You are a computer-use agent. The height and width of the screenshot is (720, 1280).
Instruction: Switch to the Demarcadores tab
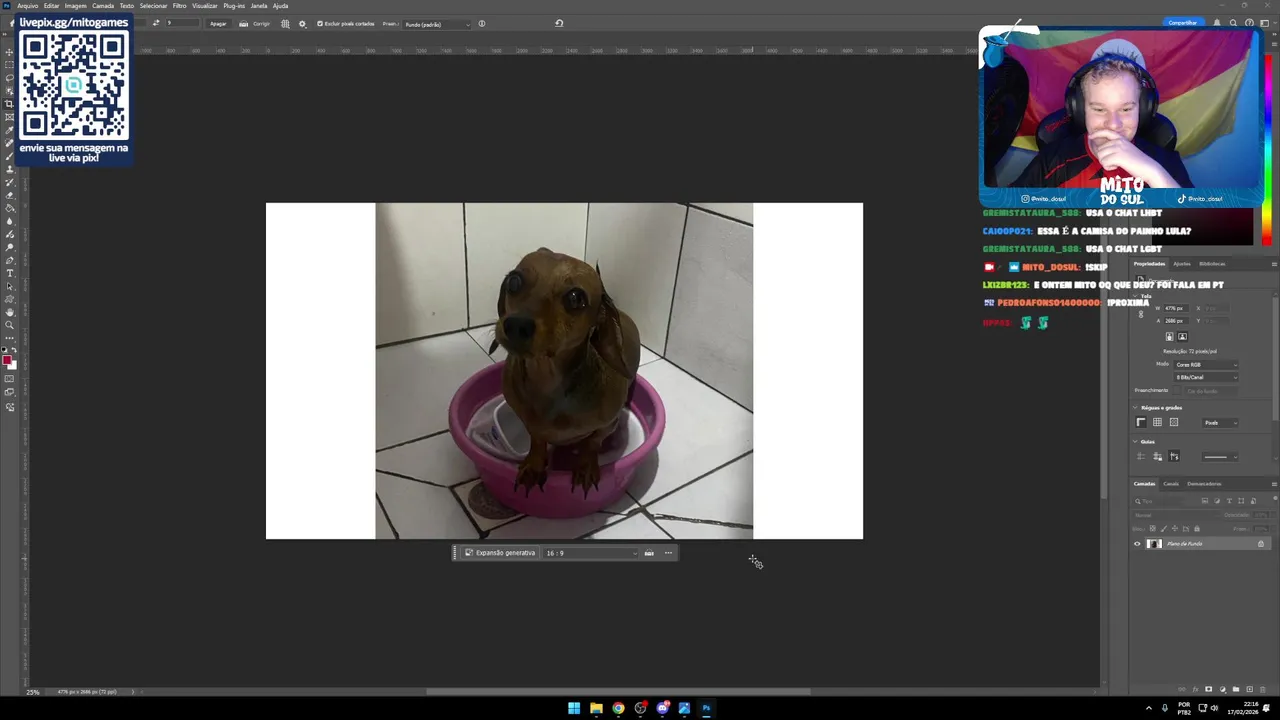[x=1204, y=484]
